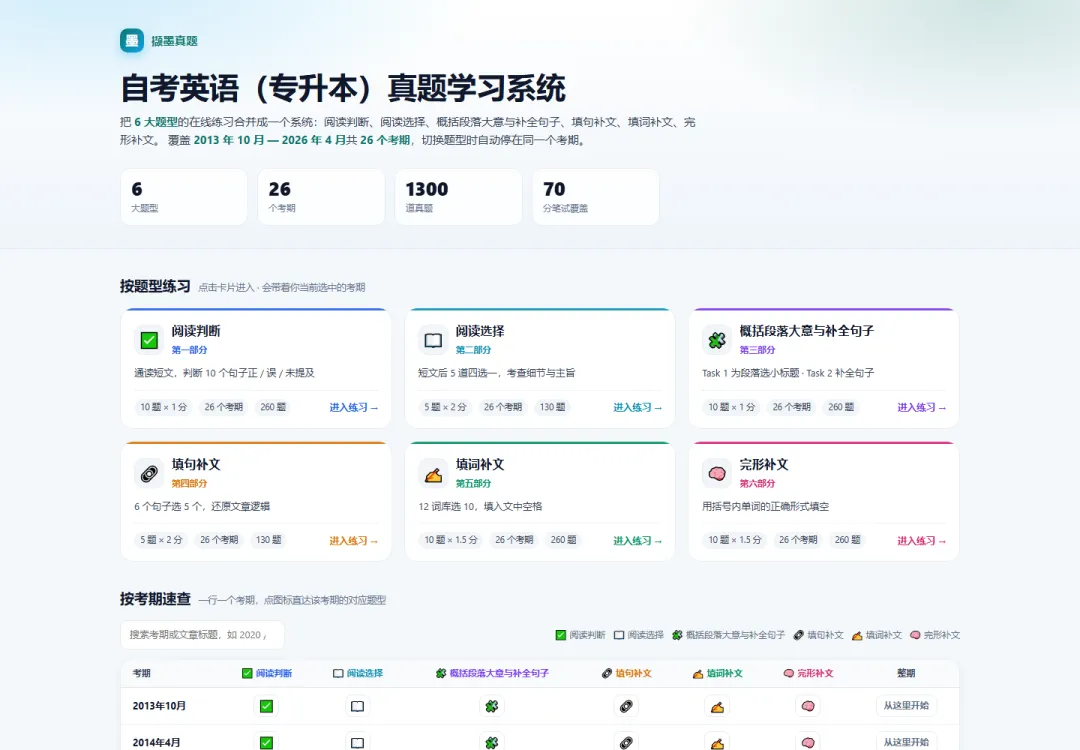Click the 阅读判断 card checkmark icon
Screen dimensions: 1080x750
click(149, 340)
